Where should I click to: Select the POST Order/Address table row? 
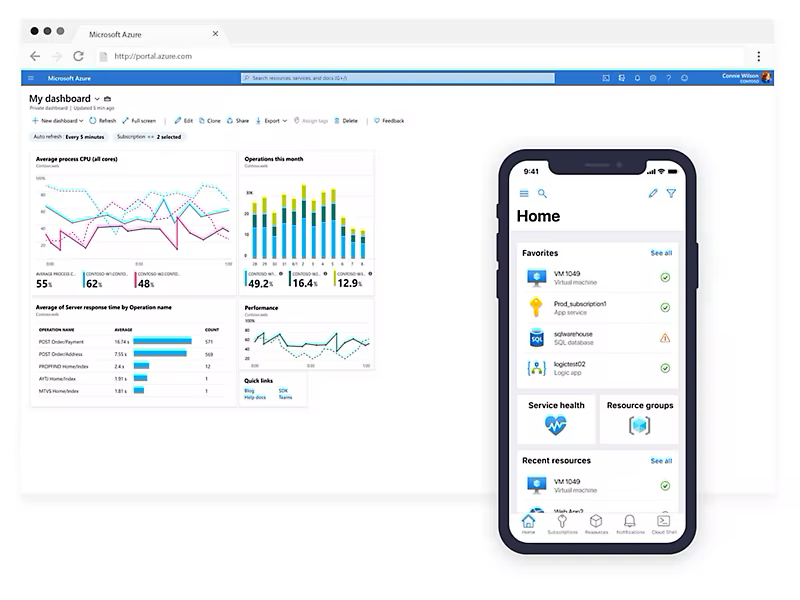[x=132, y=354]
